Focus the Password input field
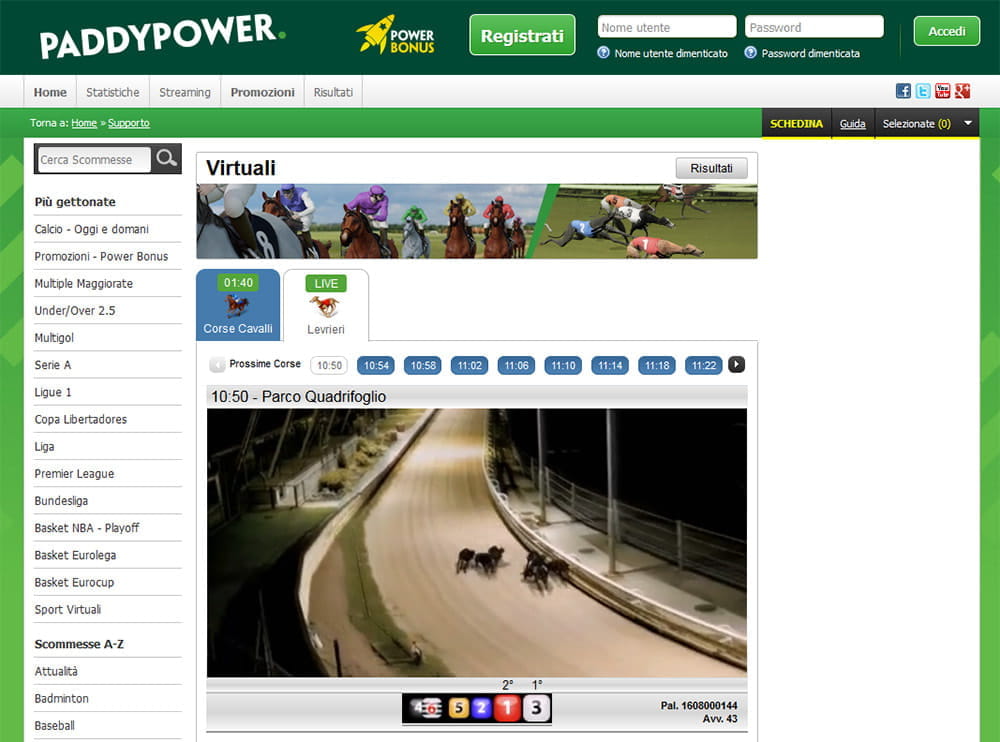This screenshot has height=742, width=1000. (x=814, y=27)
